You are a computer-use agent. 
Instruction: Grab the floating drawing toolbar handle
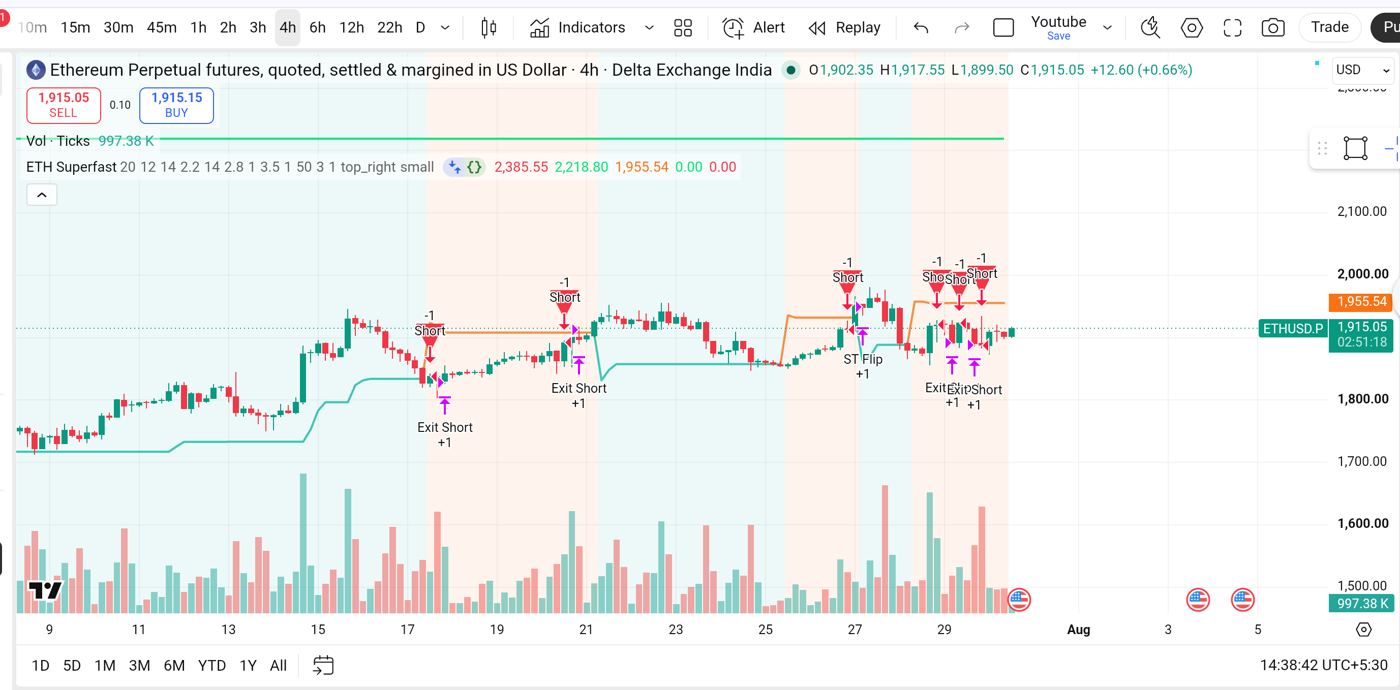(x=1322, y=149)
